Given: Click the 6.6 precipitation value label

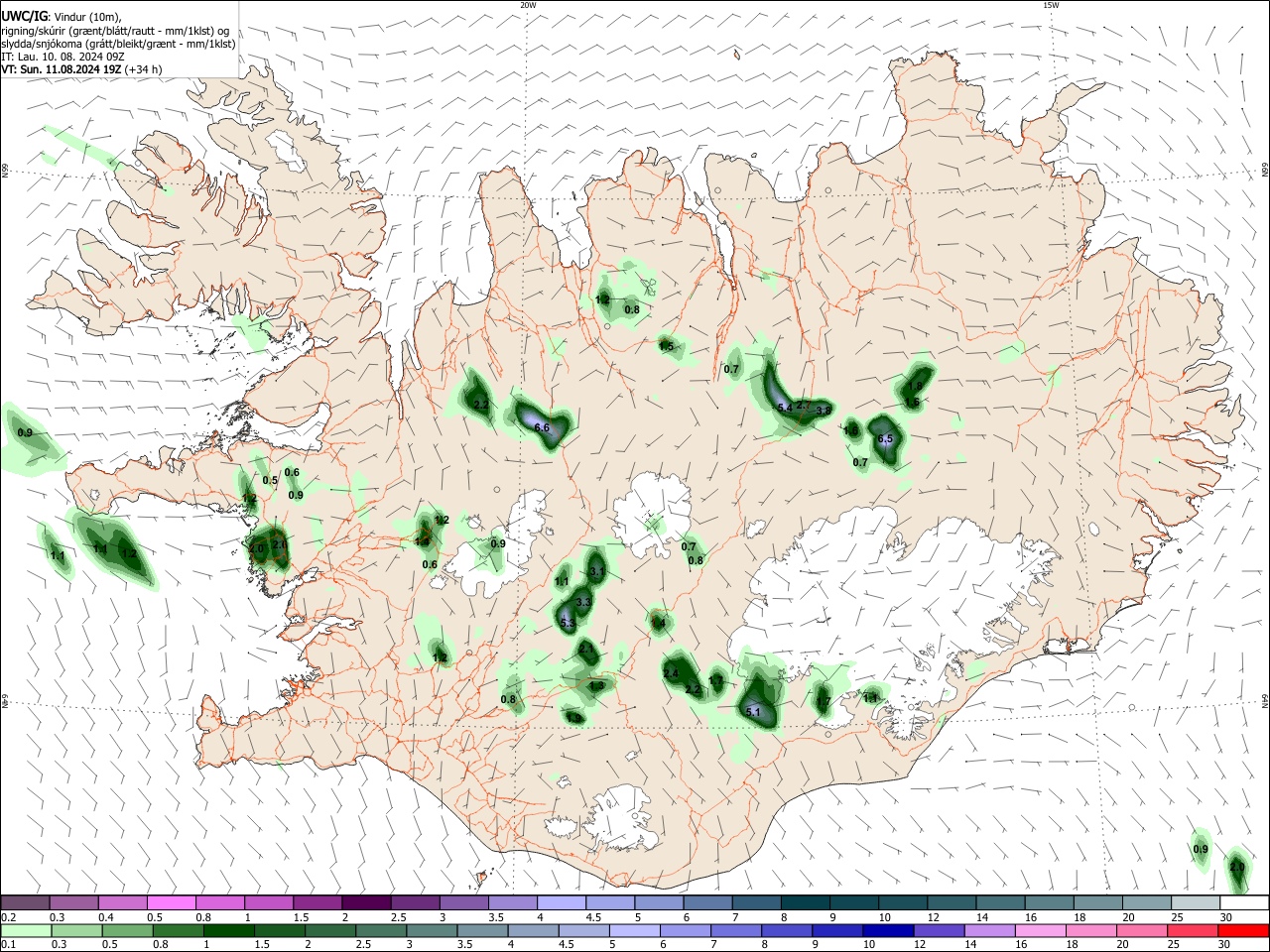Looking at the screenshot, I should point(542,427).
